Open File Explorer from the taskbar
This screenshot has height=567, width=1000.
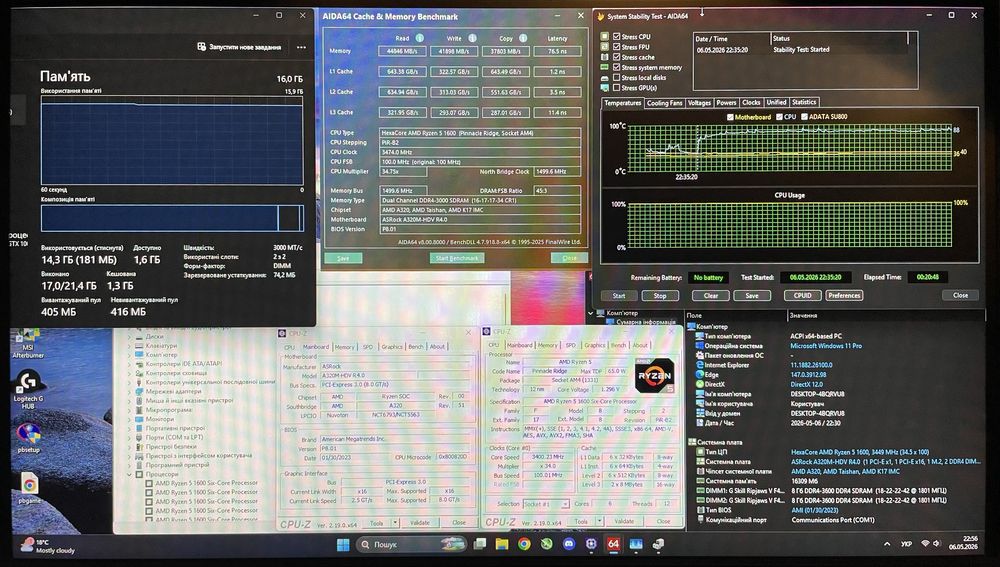[502, 544]
